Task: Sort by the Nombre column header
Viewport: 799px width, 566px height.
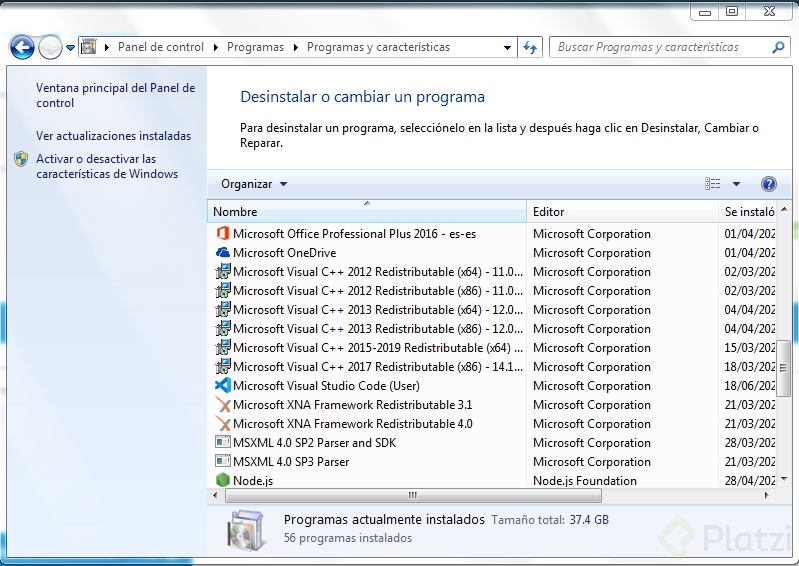Action: (366, 211)
